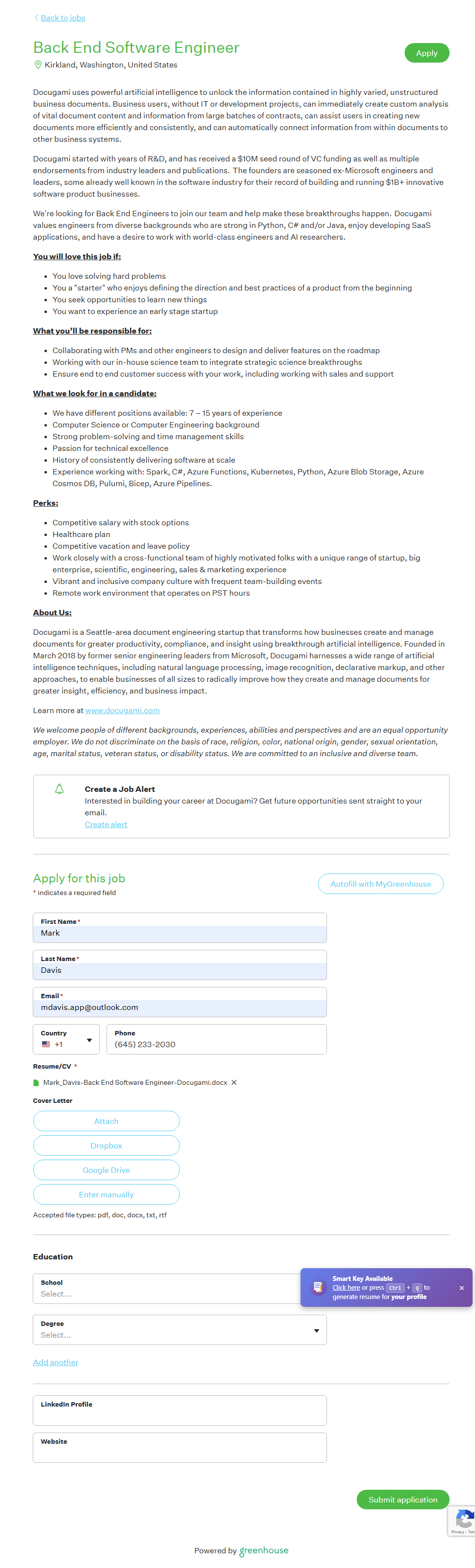Visit the www.docugami.com link

(122, 710)
